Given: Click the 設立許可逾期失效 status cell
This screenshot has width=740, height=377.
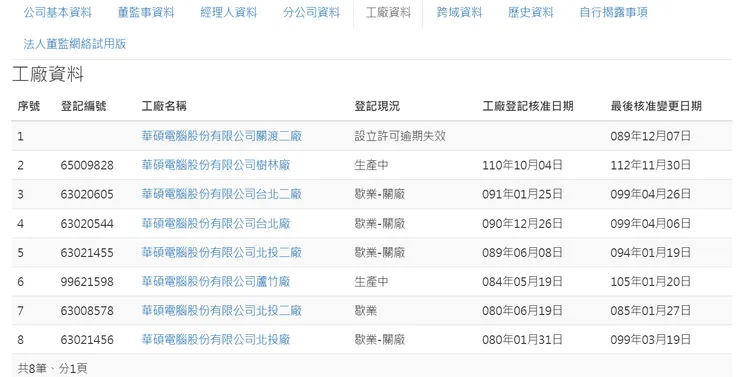Looking at the screenshot, I should point(400,136).
